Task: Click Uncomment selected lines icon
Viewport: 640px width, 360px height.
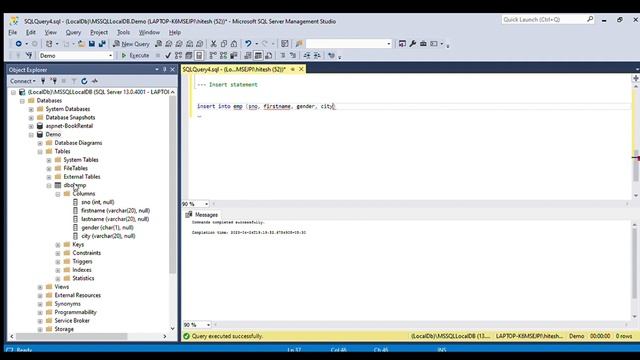Action: [293, 56]
